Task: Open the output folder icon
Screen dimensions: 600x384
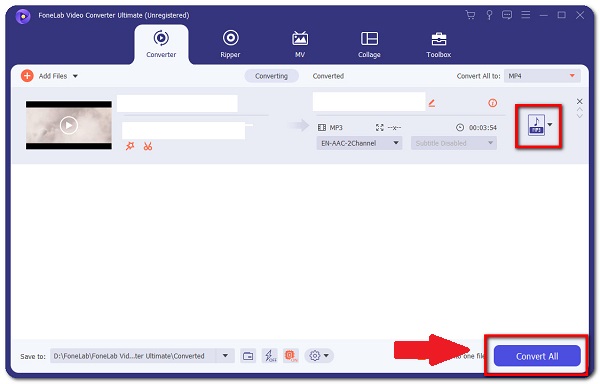Action: coord(248,356)
